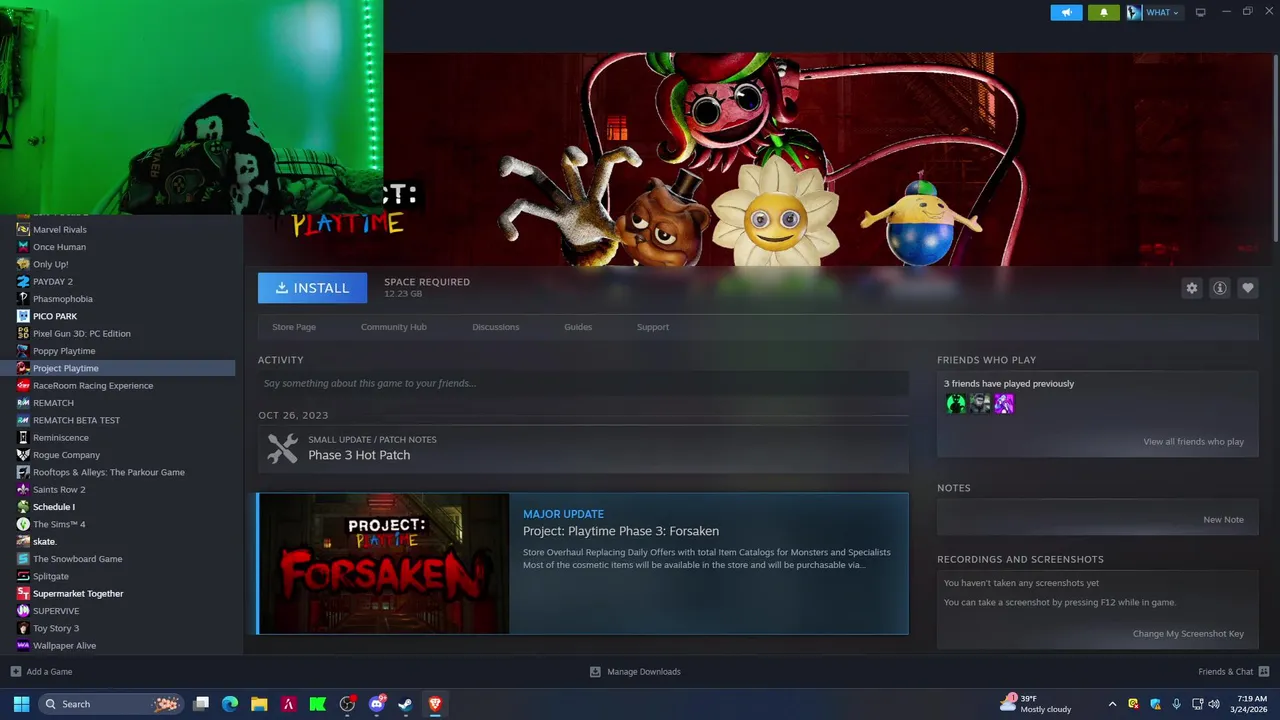Click the RaceRoom Racing Experience icon
Image resolution: width=1280 pixels, height=720 pixels.
[23, 386]
